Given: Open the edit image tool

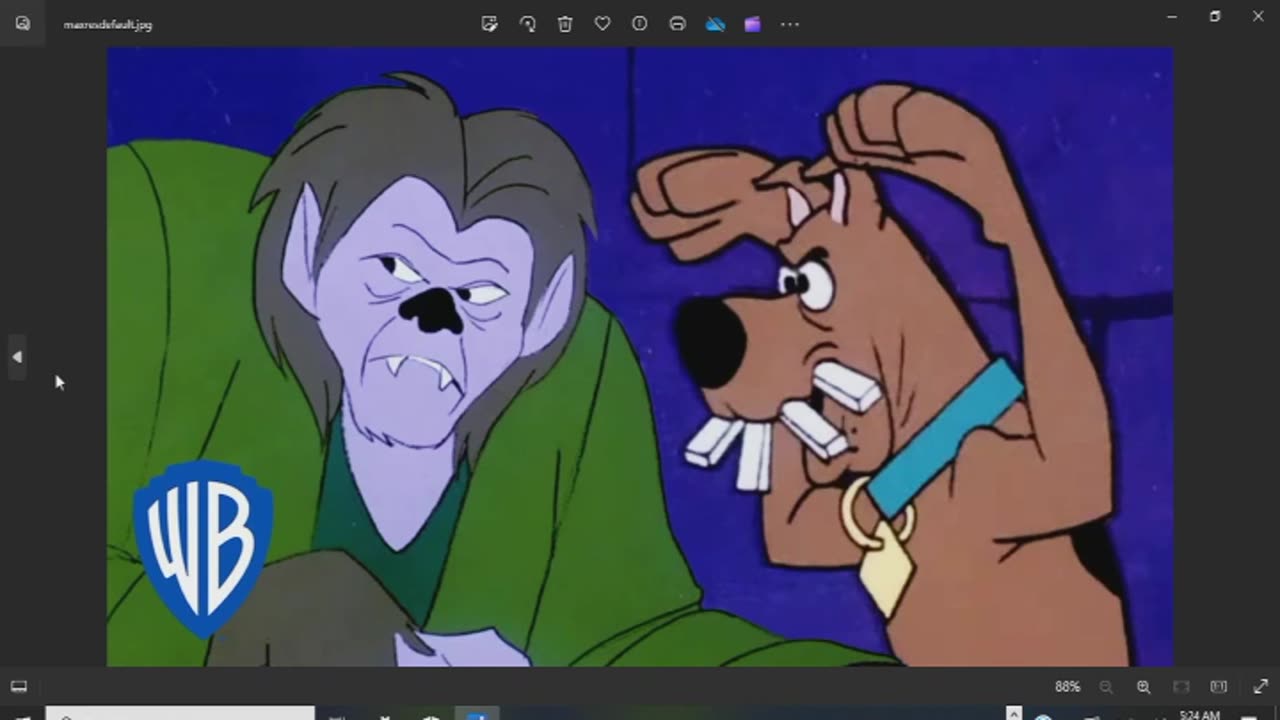Looking at the screenshot, I should 490,24.
